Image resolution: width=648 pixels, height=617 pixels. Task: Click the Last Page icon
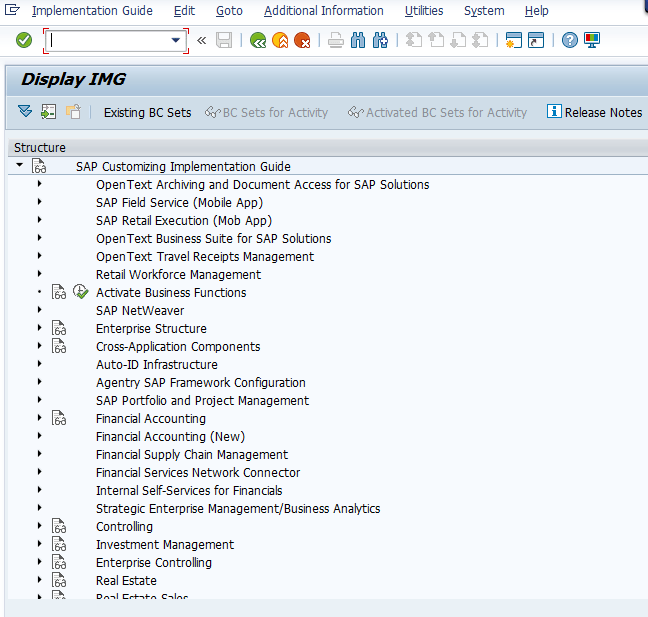point(480,40)
